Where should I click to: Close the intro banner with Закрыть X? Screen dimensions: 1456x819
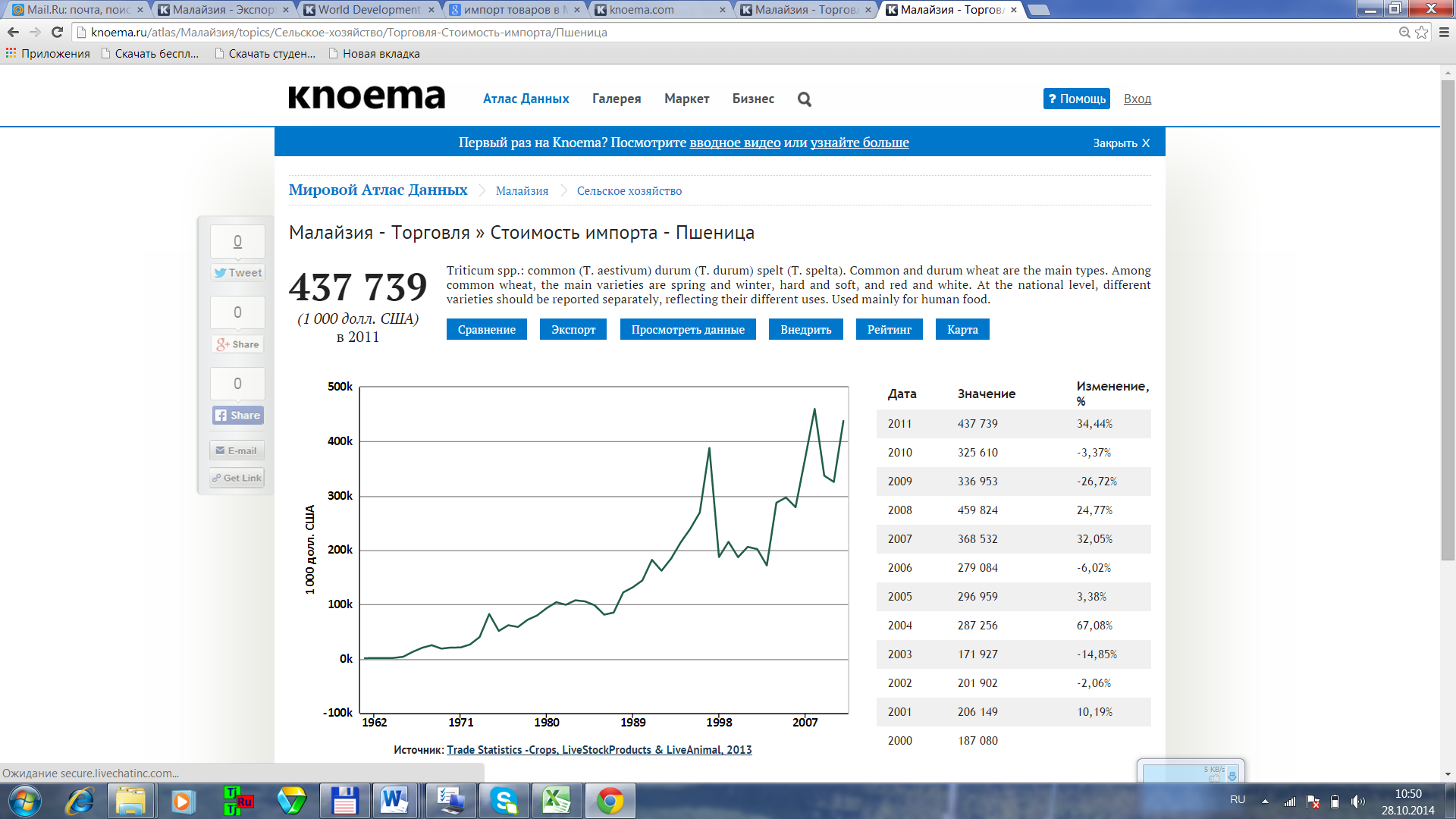point(1121,143)
